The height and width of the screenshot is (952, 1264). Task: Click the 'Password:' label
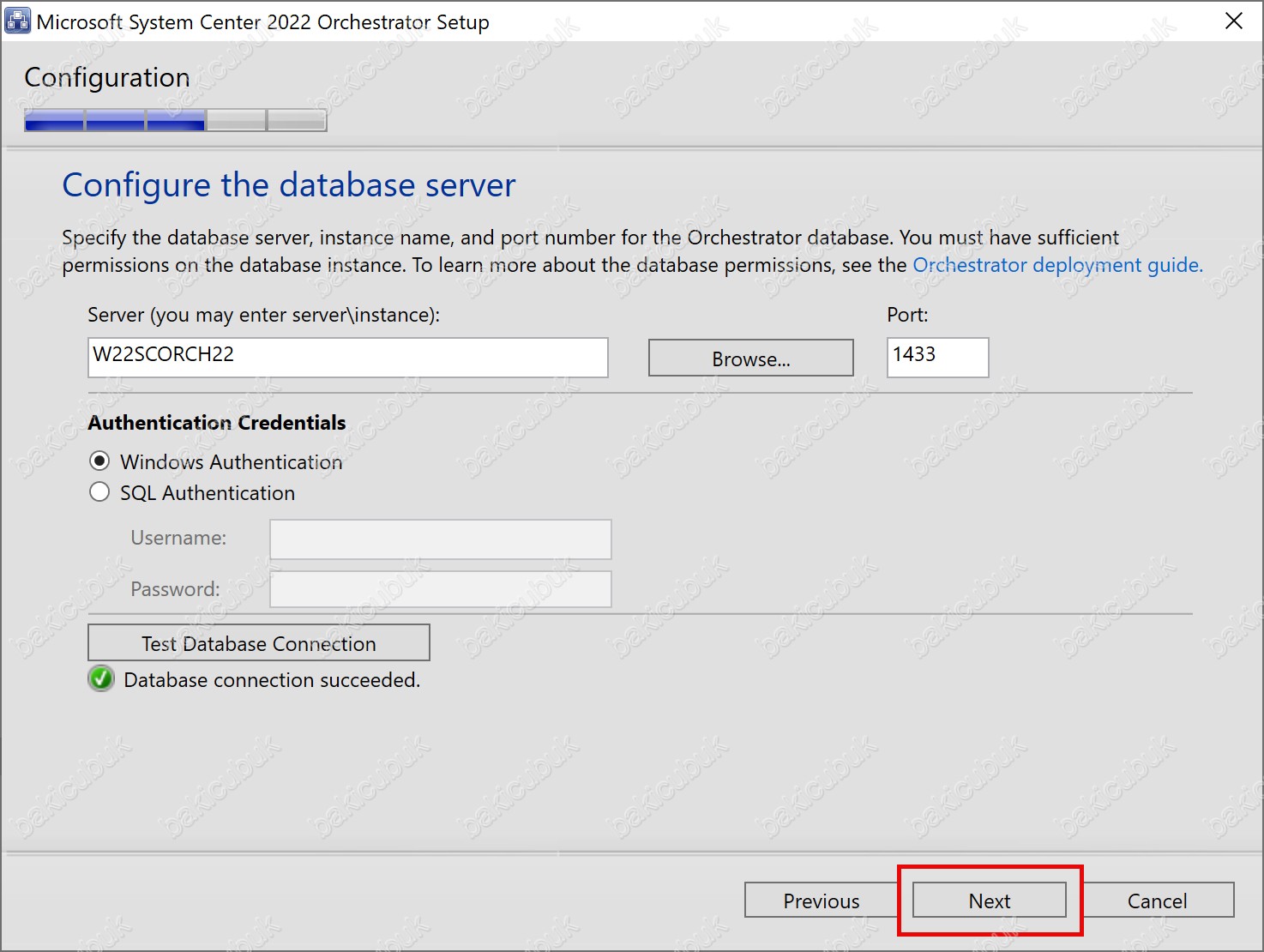(175, 589)
